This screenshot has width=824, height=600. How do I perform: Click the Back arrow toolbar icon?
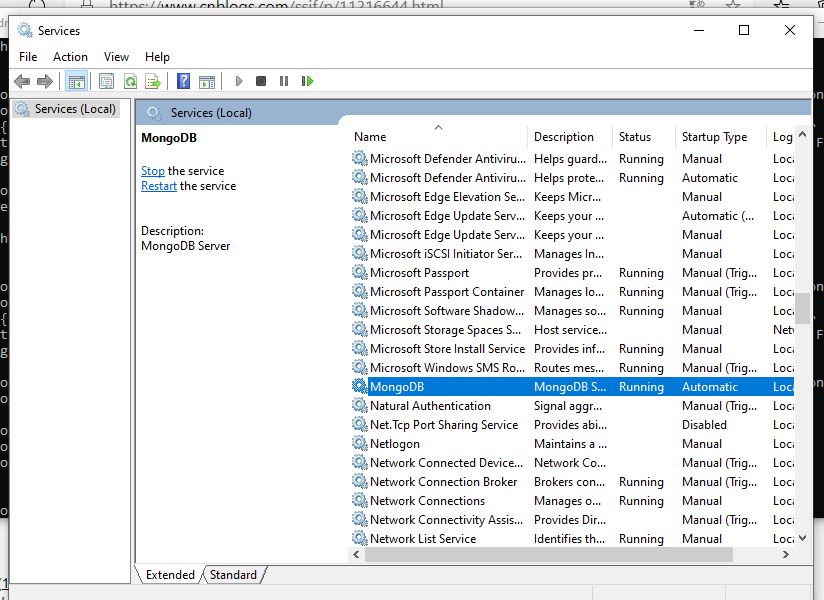click(22, 81)
